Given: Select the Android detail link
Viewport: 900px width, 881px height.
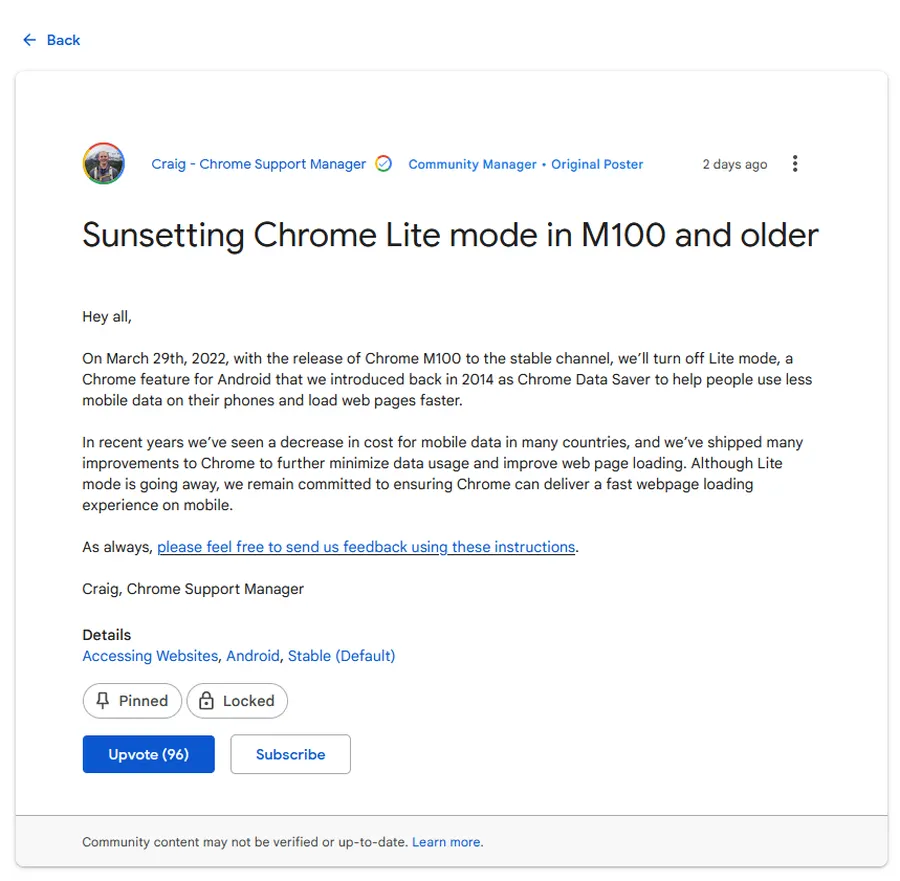Looking at the screenshot, I should [x=253, y=656].
